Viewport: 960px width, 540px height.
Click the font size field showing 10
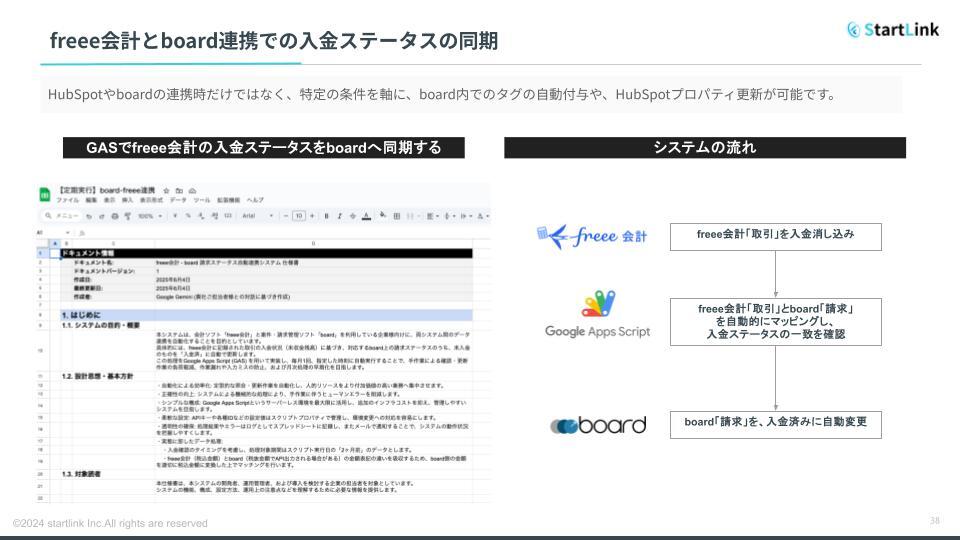pos(299,216)
